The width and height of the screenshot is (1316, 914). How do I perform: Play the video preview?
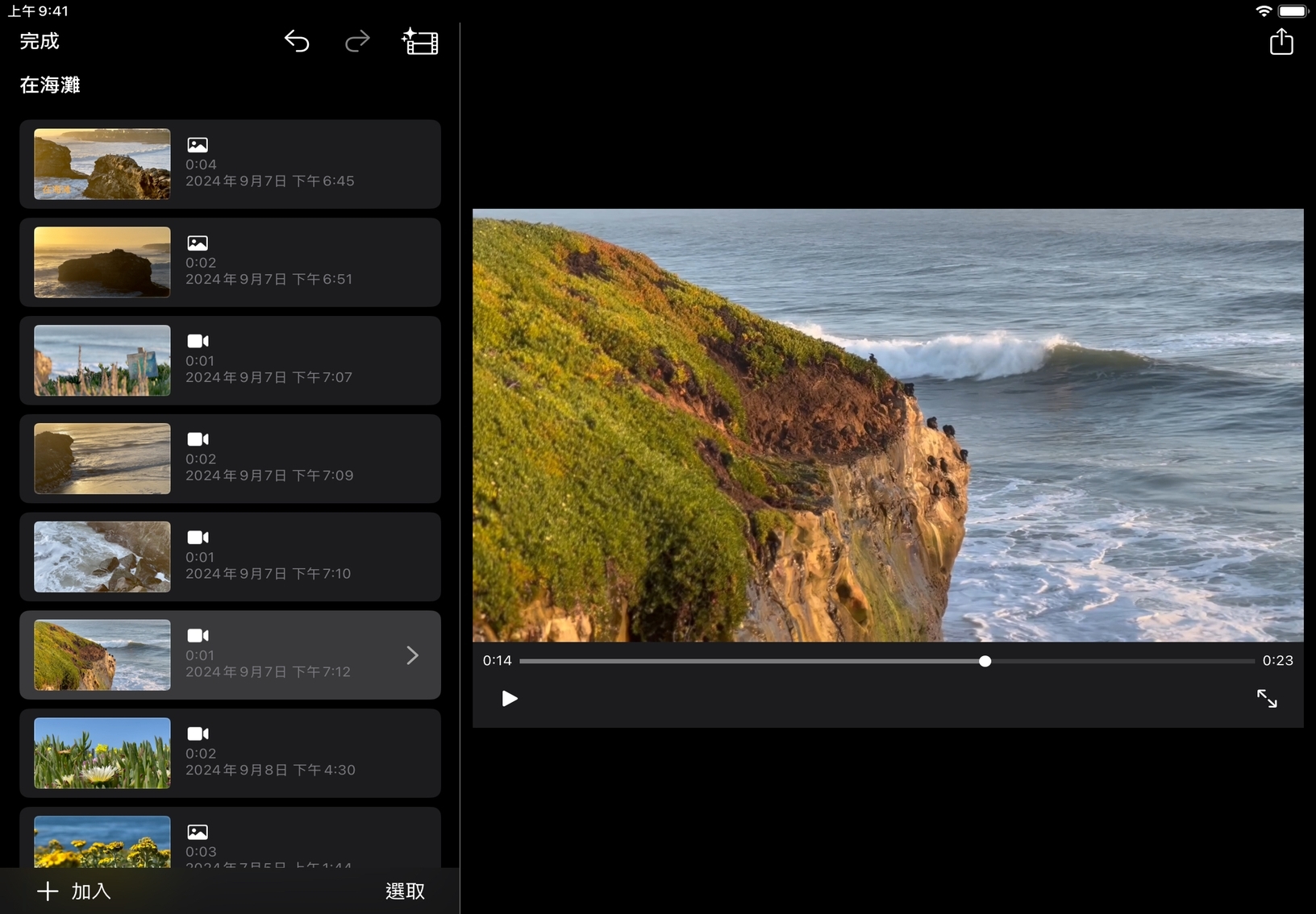coord(509,698)
